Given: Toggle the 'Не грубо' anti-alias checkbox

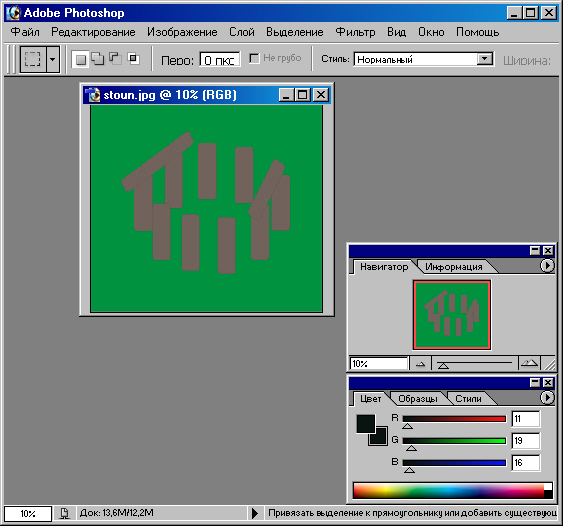Looking at the screenshot, I should pyautogui.click(x=254, y=58).
